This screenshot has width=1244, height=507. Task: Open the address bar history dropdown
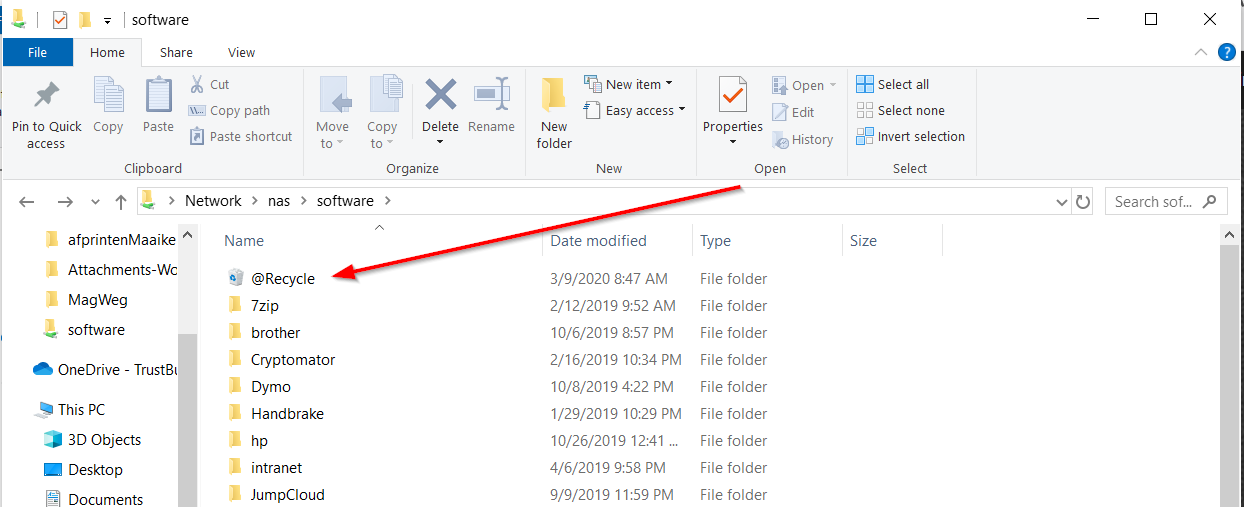pyautogui.click(x=1062, y=202)
